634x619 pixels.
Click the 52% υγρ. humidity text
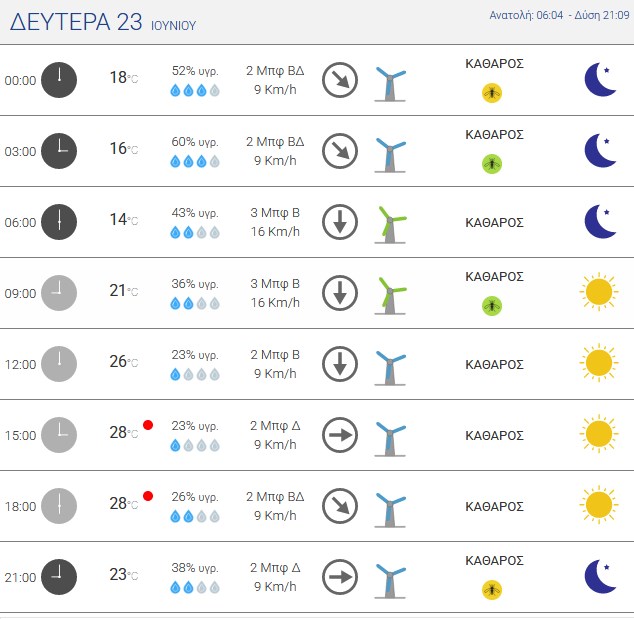click(195, 71)
